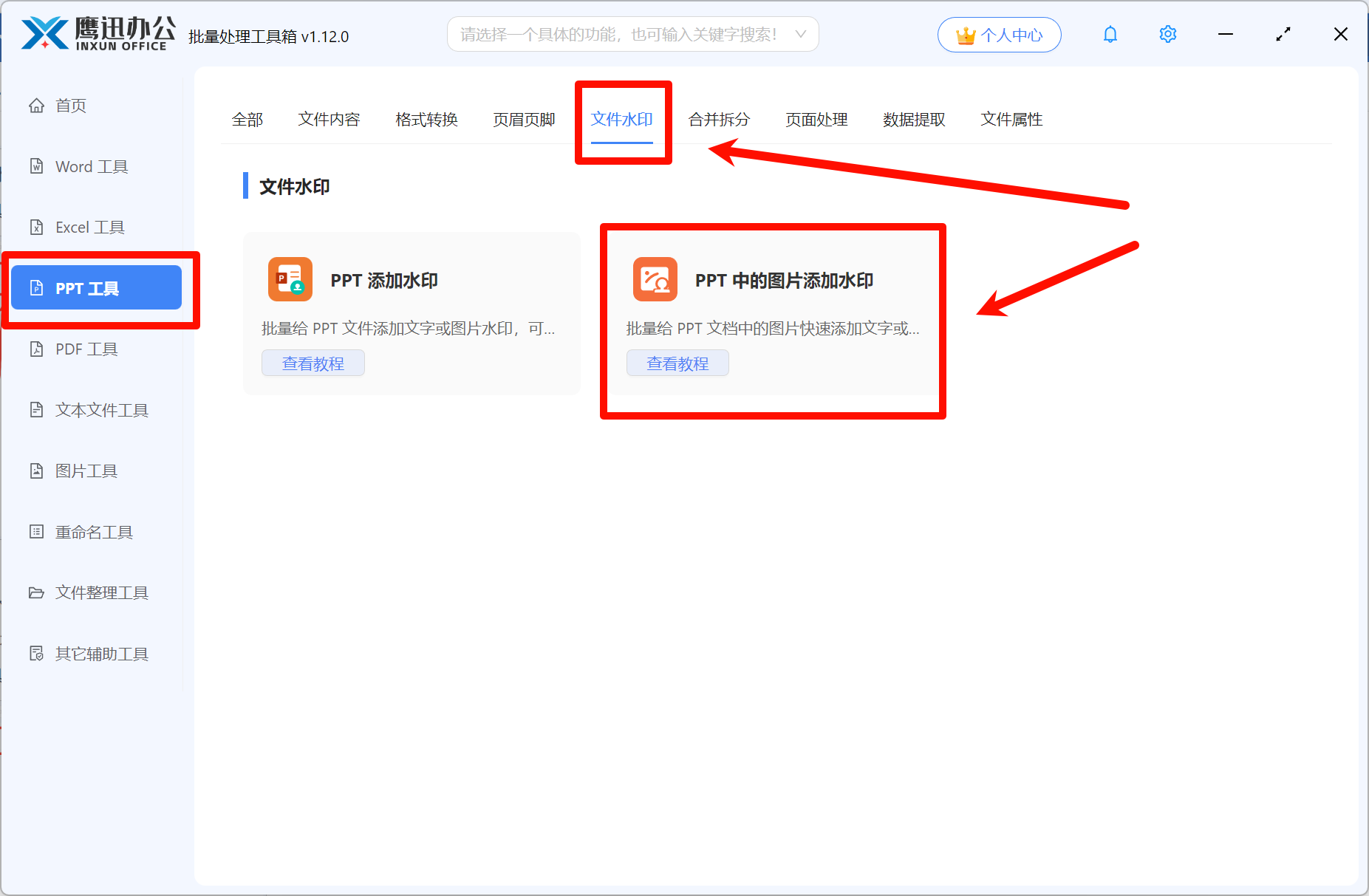Switch to the 合并拆分 tab
Viewport: 1369px width, 896px height.
point(719,120)
